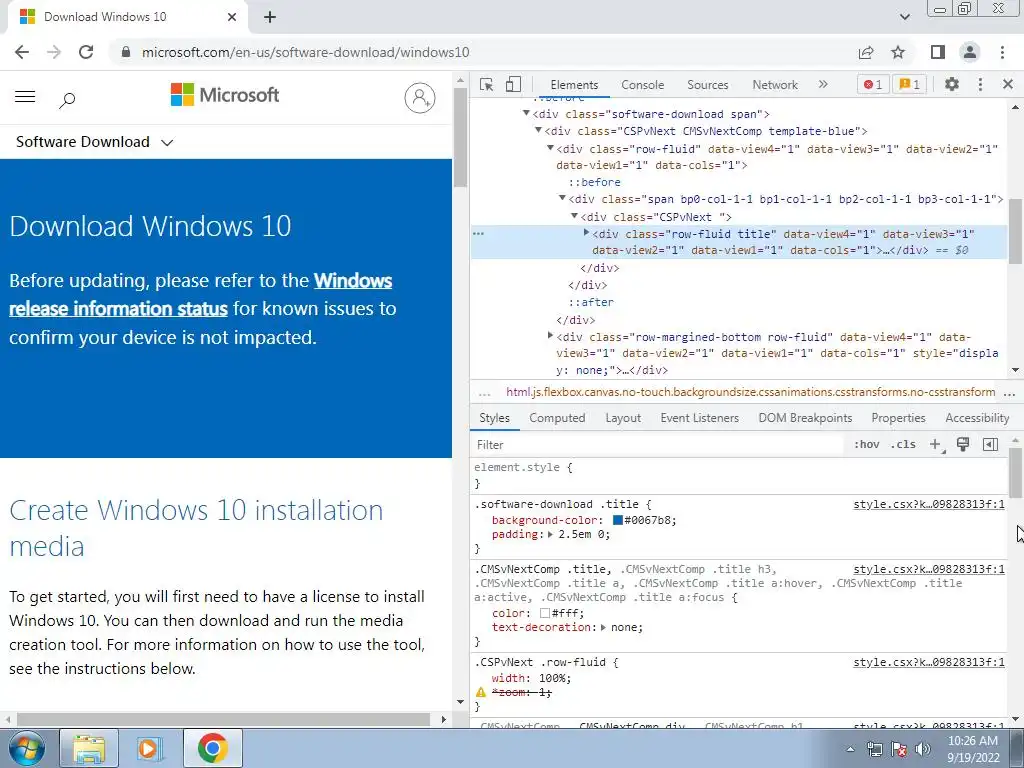The height and width of the screenshot is (768, 1024).
Task: Select the Elements tab
Action: click(x=574, y=85)
